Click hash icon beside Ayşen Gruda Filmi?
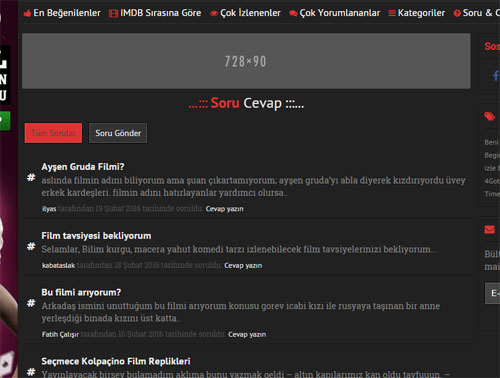This screenshot has width=500, height=378. pos(31,177)
